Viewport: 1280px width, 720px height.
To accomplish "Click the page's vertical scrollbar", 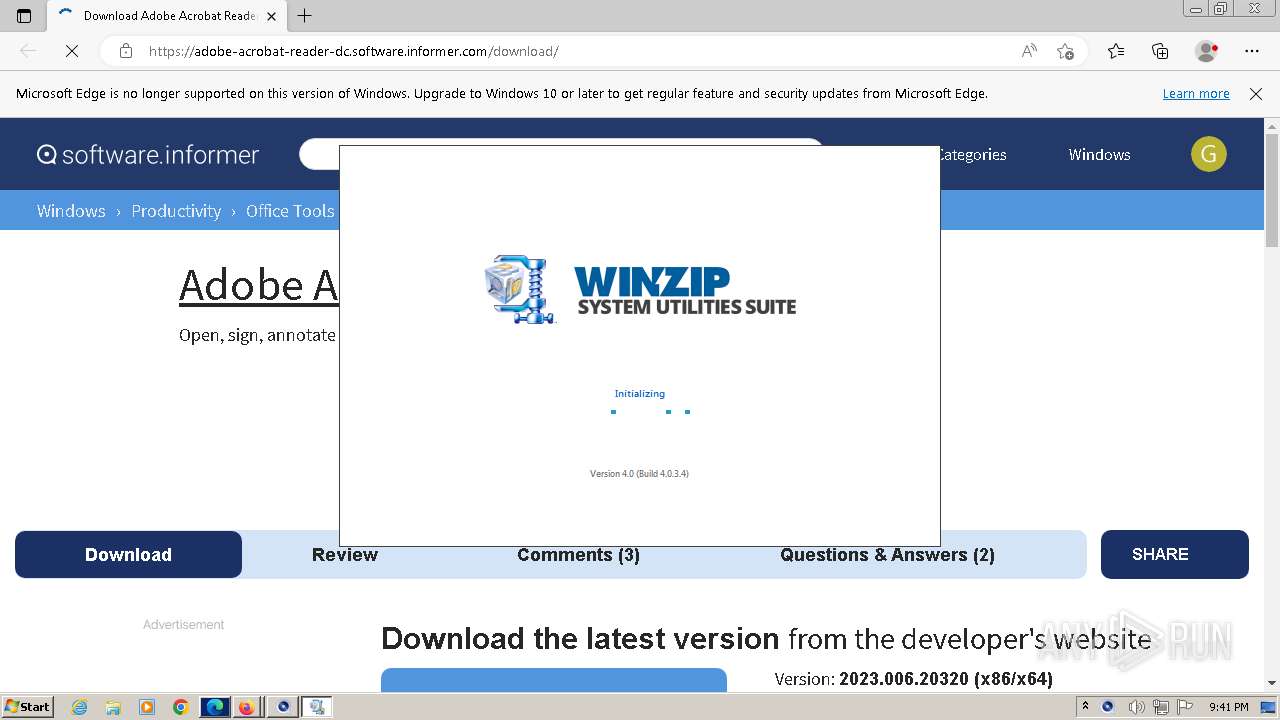I will [1272, 190].
